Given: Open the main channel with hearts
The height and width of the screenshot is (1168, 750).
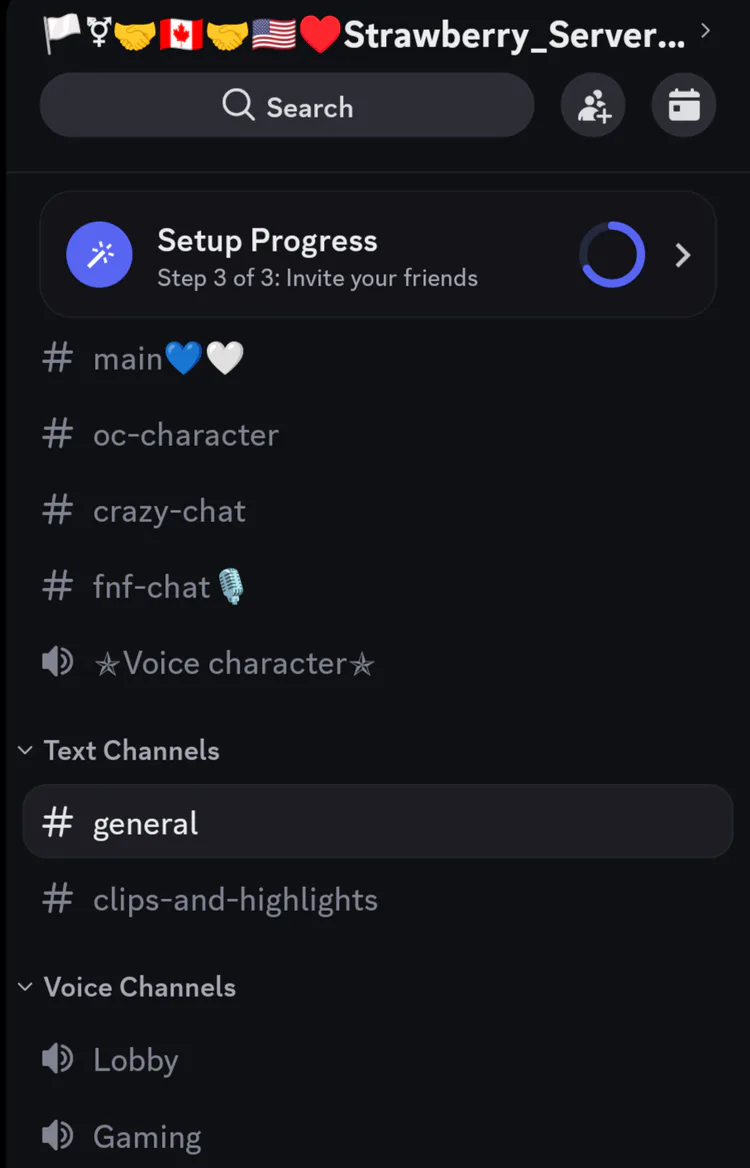Looking at the screenshot, I should click(168, 358).
